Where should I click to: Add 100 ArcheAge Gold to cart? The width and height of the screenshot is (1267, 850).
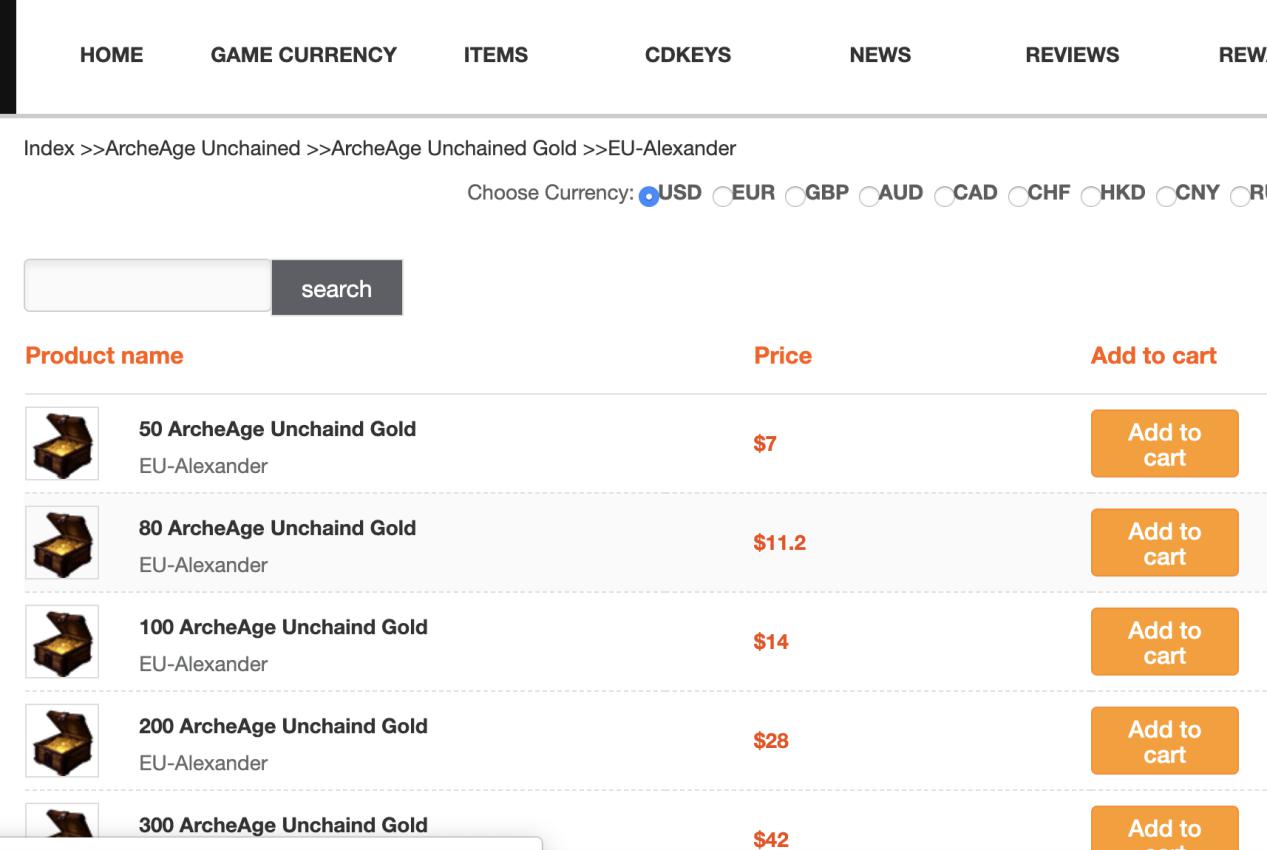click(x=1164, y=642)
